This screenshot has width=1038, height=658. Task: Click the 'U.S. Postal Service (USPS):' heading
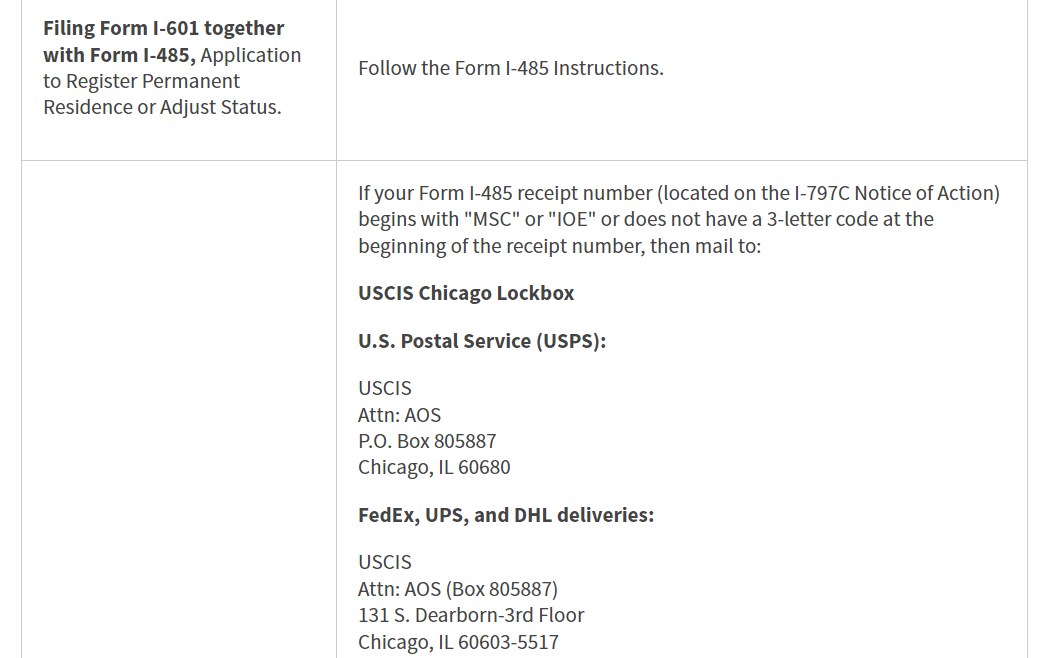coord(482,341)
